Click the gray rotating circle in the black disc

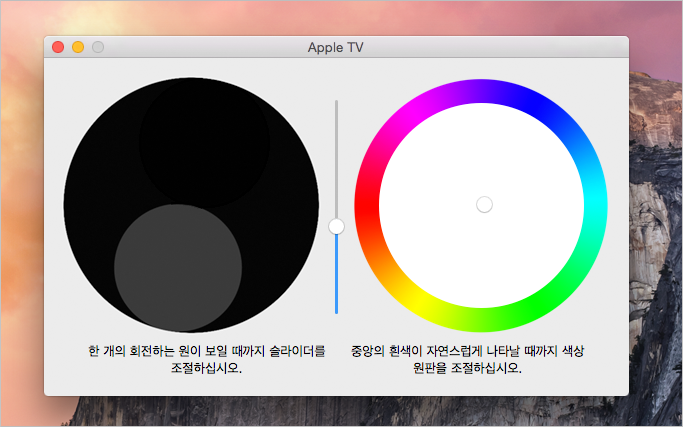coord(178,268)
